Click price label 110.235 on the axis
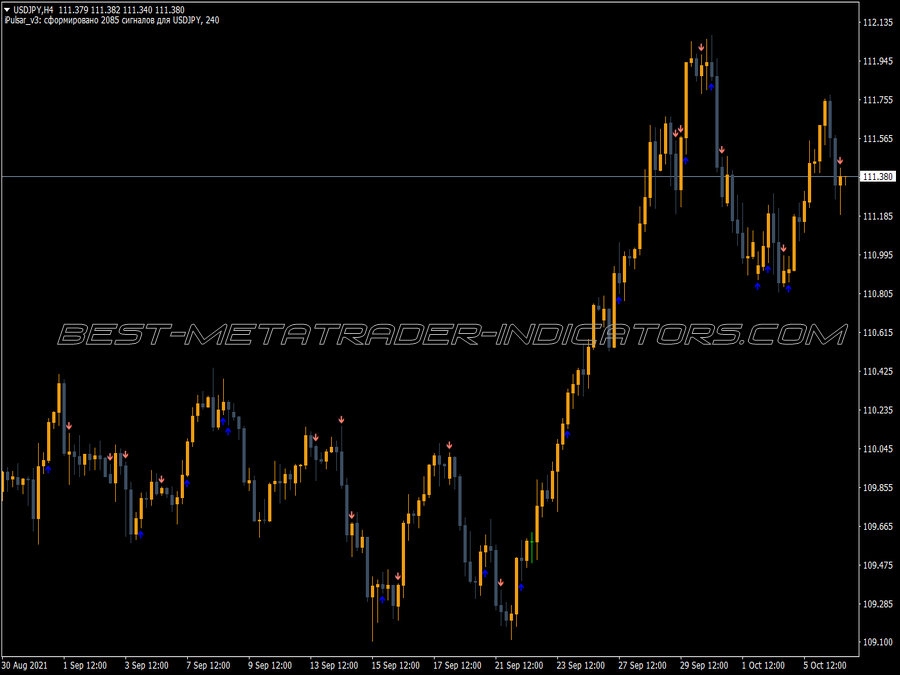 pyautogui.click(x=878, y=410)
